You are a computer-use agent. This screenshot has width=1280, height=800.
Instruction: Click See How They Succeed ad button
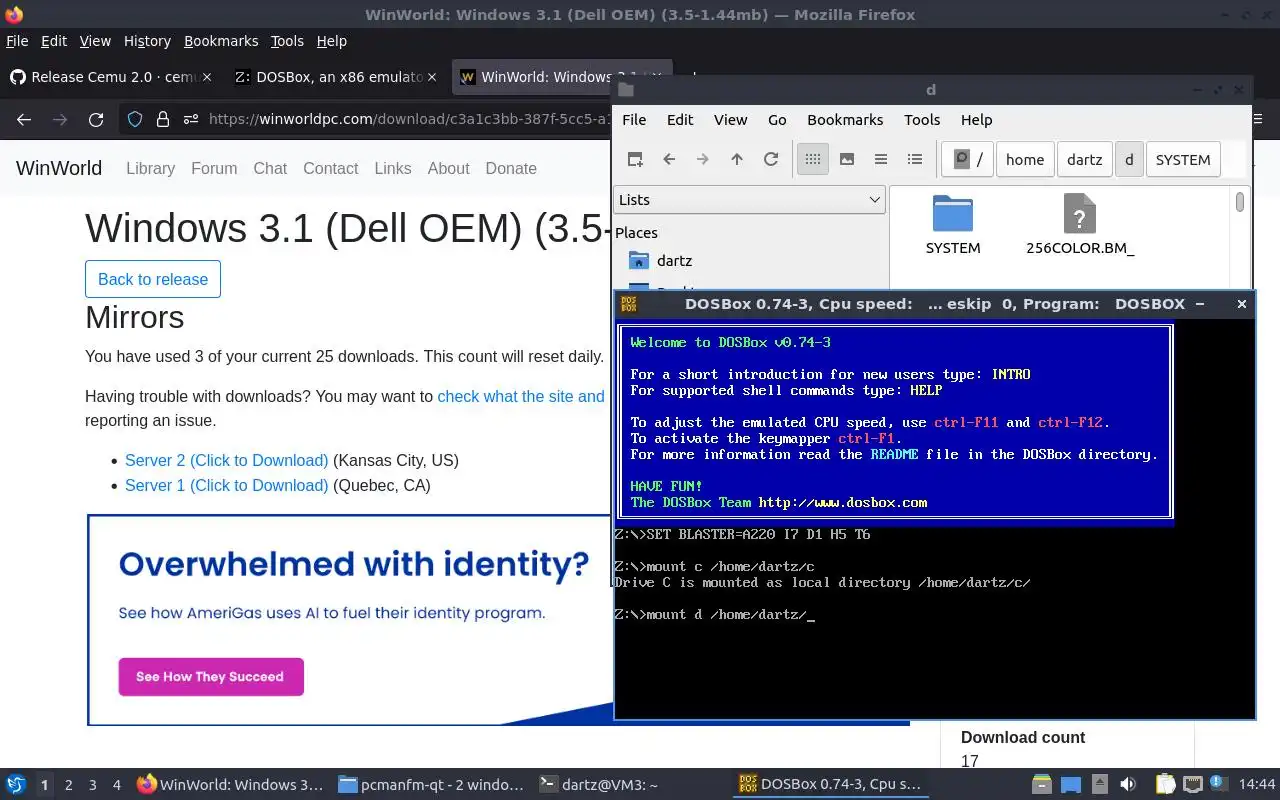[x=211, y=677]
